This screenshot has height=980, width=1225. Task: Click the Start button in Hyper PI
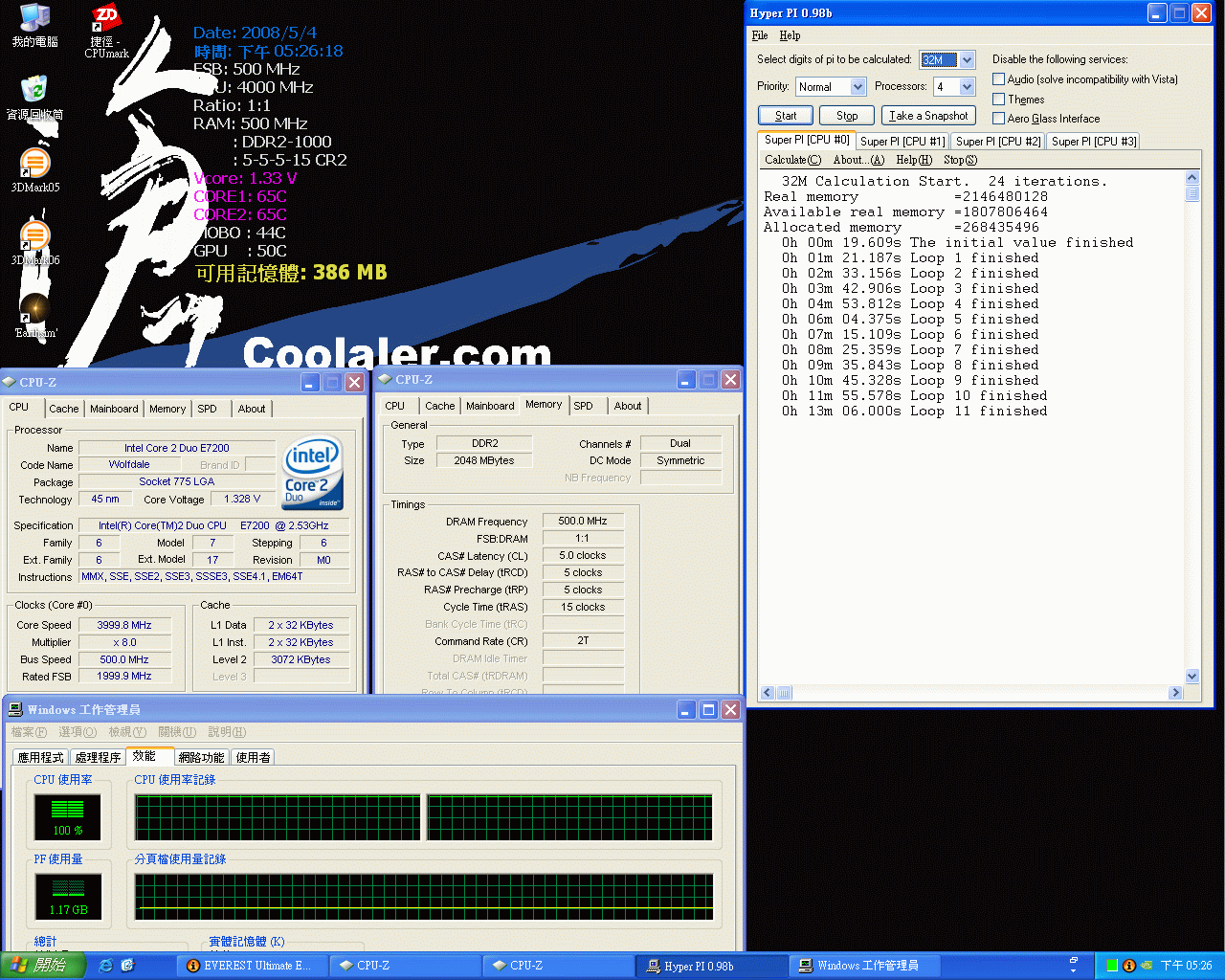786,116
